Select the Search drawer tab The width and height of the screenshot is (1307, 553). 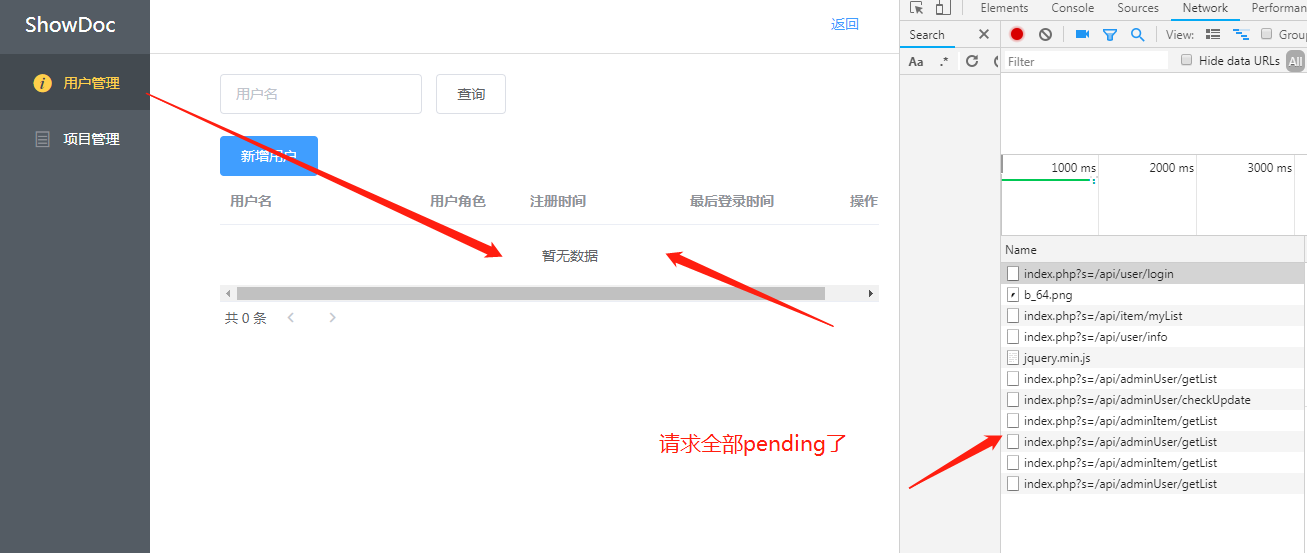point(927,35)
